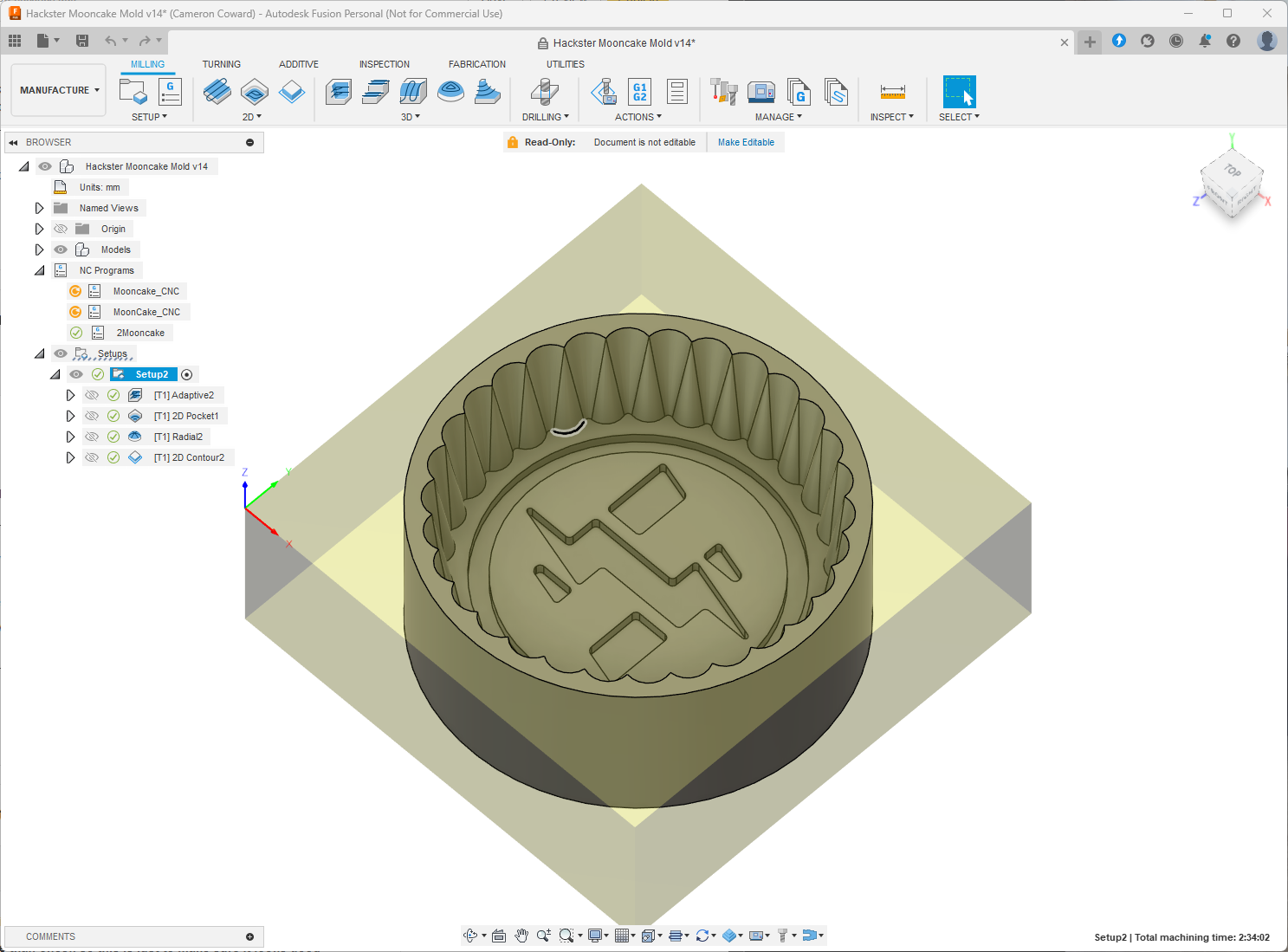1288x952 pixels.
Task: Click the Zoom magnifier with plus-minus
Action: [544, 936]
